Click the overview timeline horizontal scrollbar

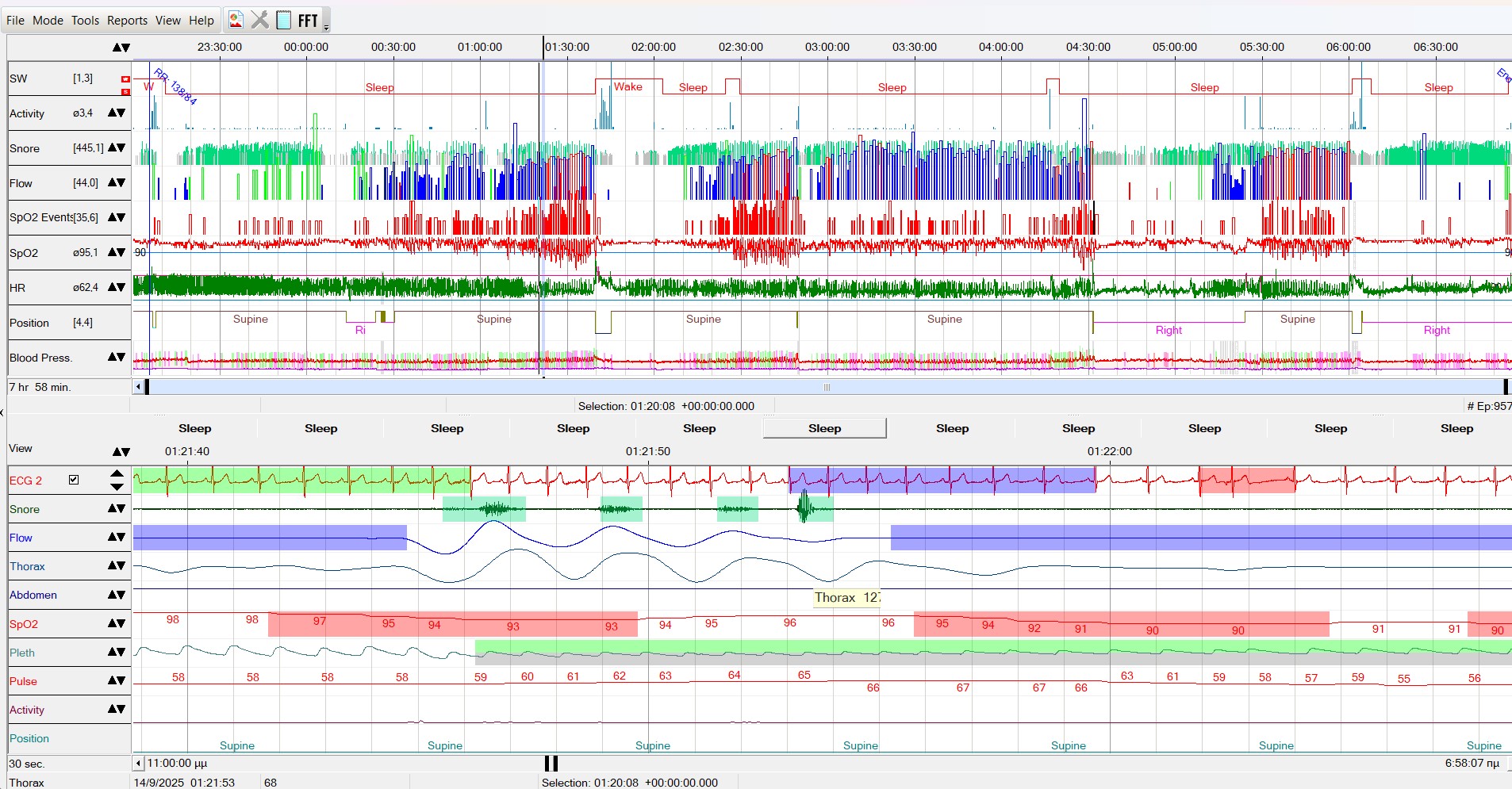point(825,387)
